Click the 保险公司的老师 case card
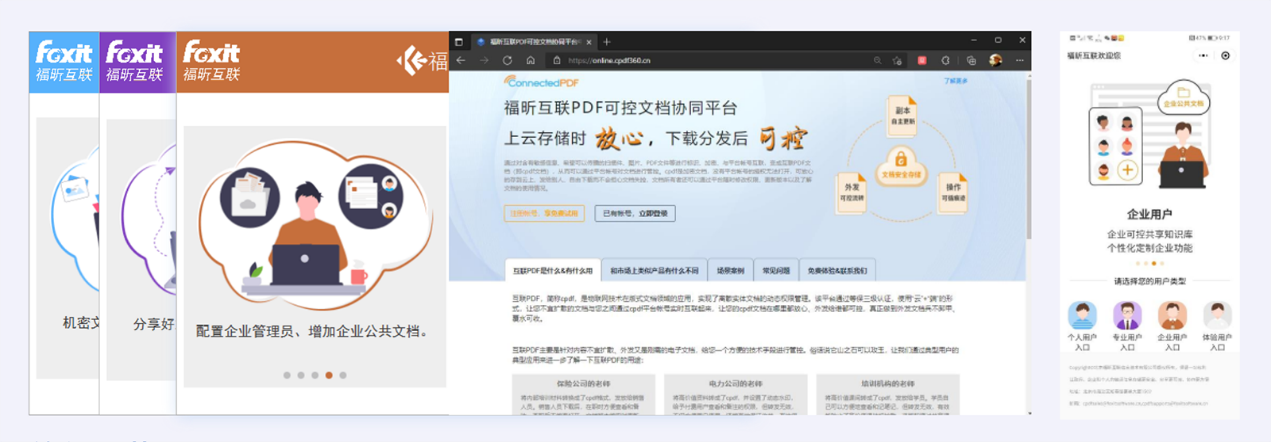This screenshot has height=442, width=1271. click(583, 394)
